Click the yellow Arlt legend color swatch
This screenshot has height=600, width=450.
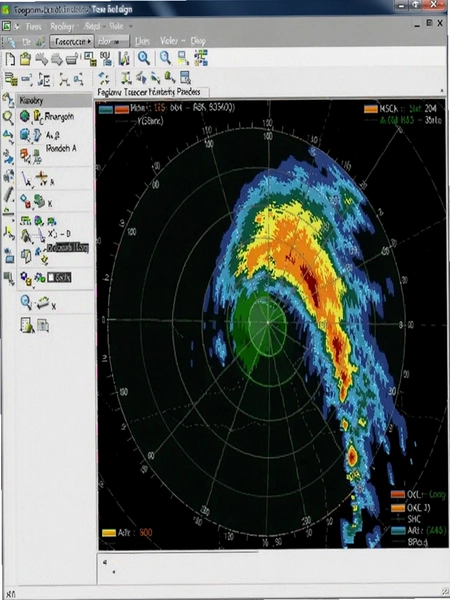coord(109,533)
